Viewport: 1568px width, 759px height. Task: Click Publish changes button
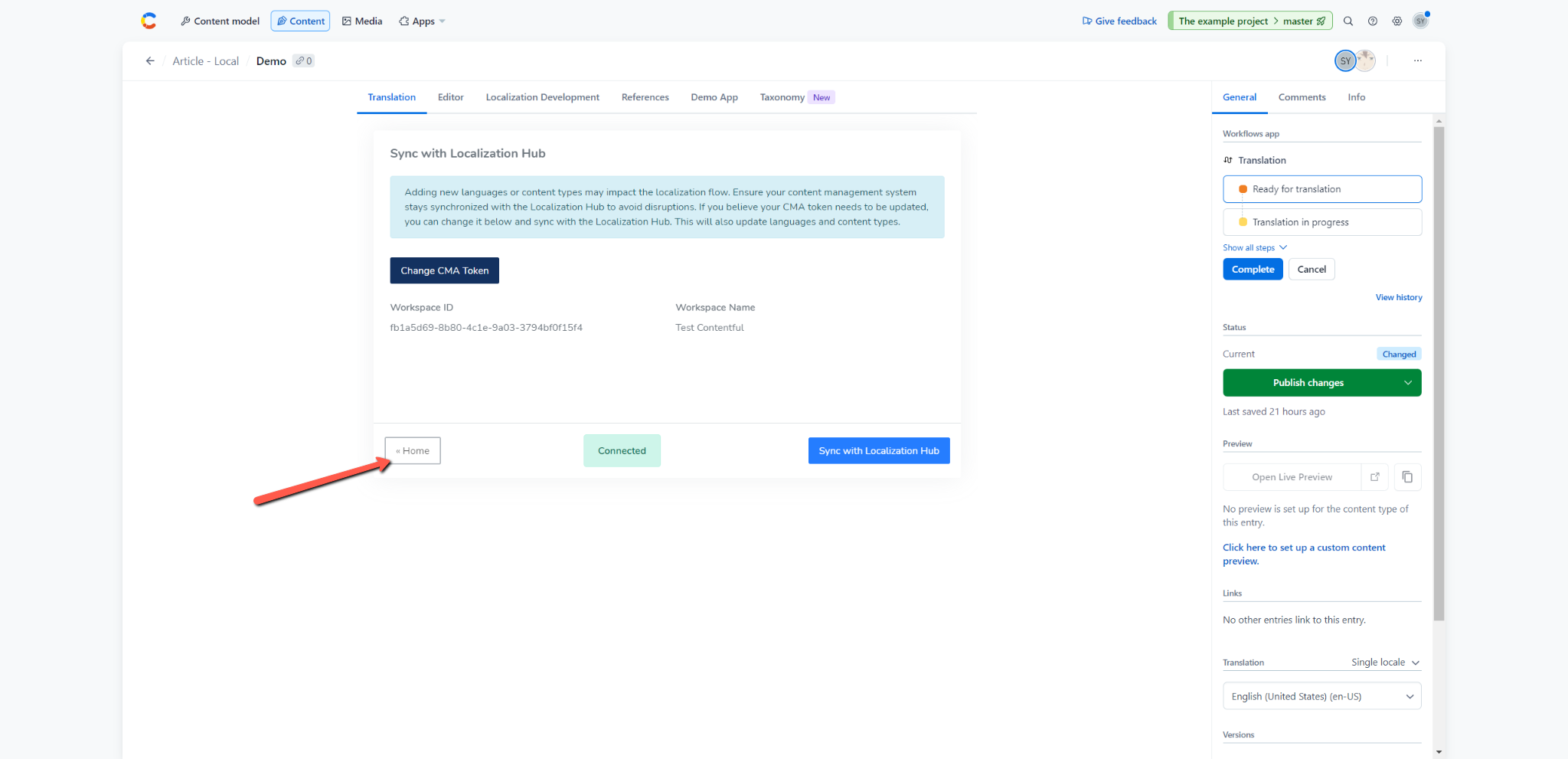1308,383
